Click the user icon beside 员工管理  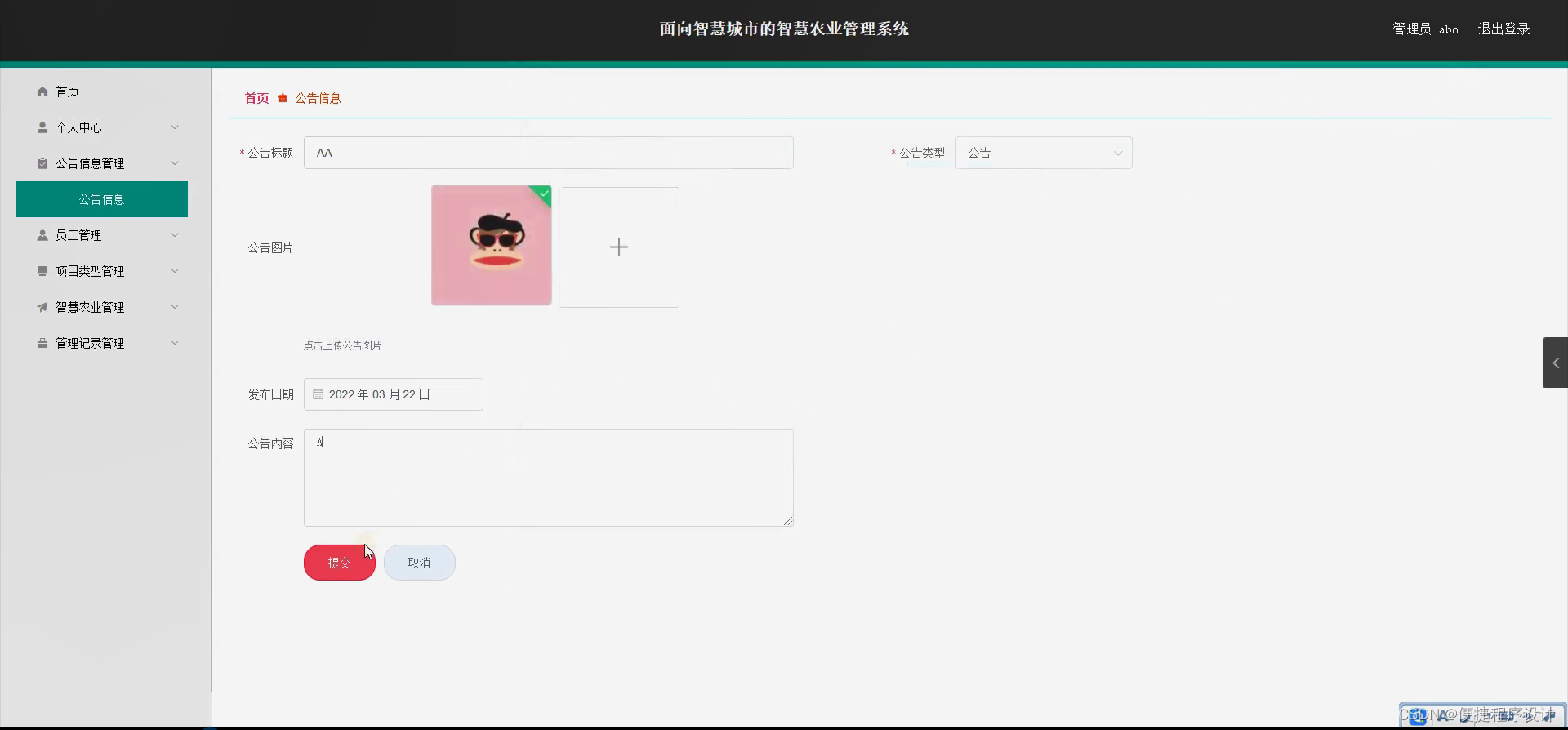point(42,235)
